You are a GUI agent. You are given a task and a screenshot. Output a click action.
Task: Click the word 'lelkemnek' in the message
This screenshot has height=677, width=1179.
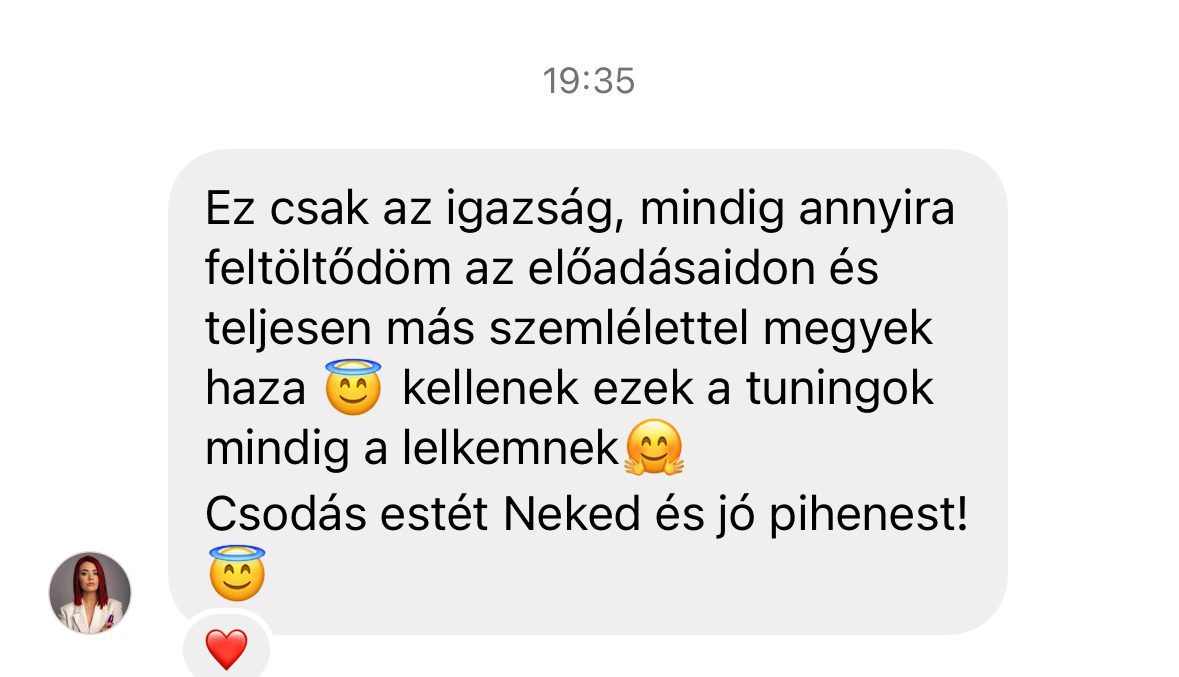(x=510, y=448)
